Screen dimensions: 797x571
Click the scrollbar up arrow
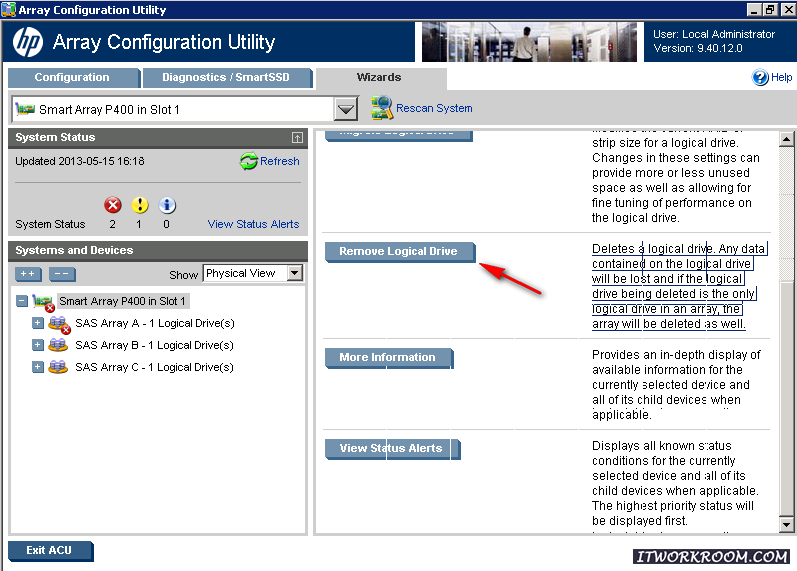(786, 139)
